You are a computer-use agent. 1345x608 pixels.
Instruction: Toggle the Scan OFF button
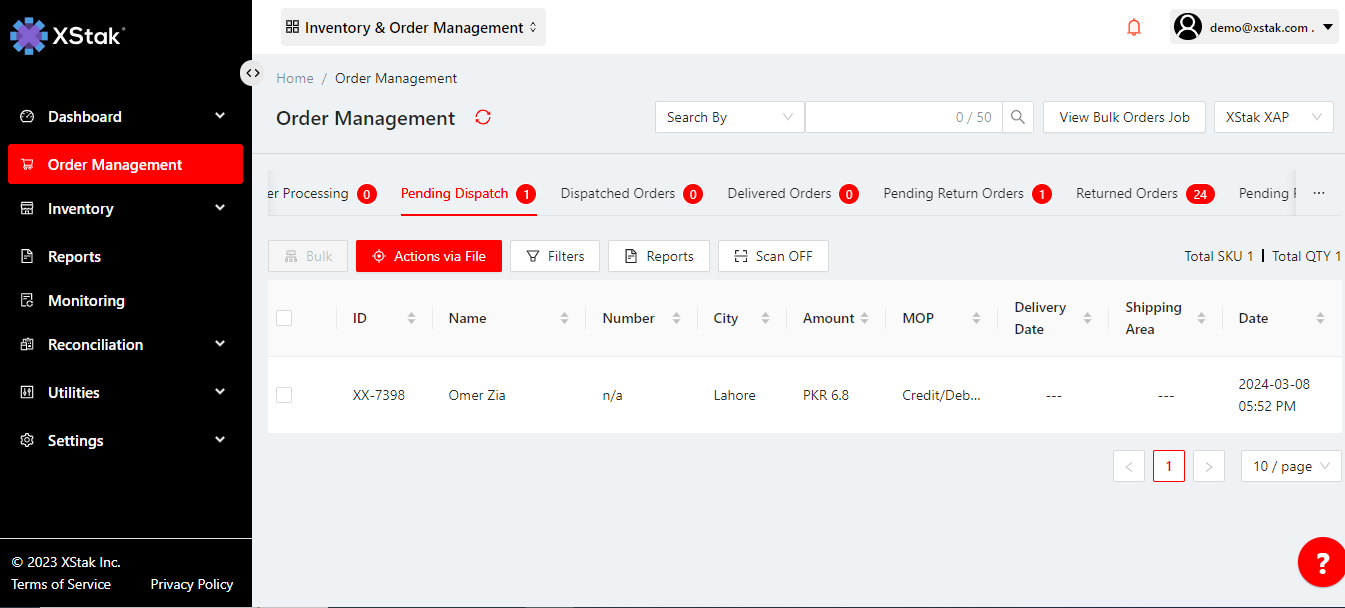tap(773, 256)
